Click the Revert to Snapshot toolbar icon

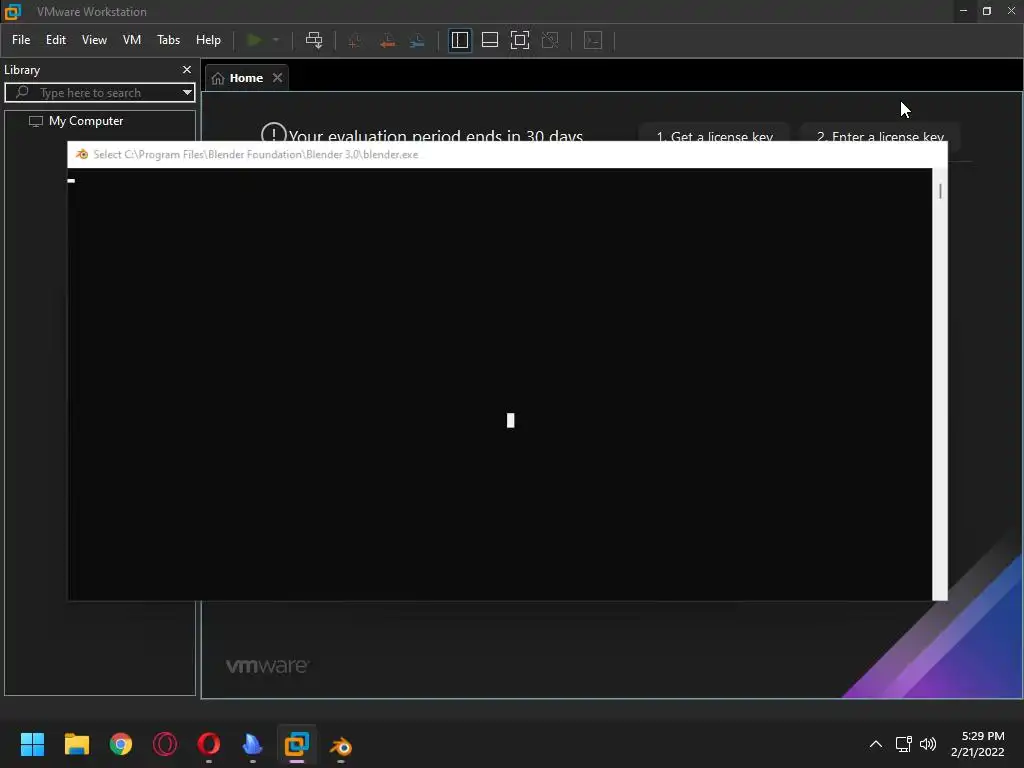tap(387, 40)
